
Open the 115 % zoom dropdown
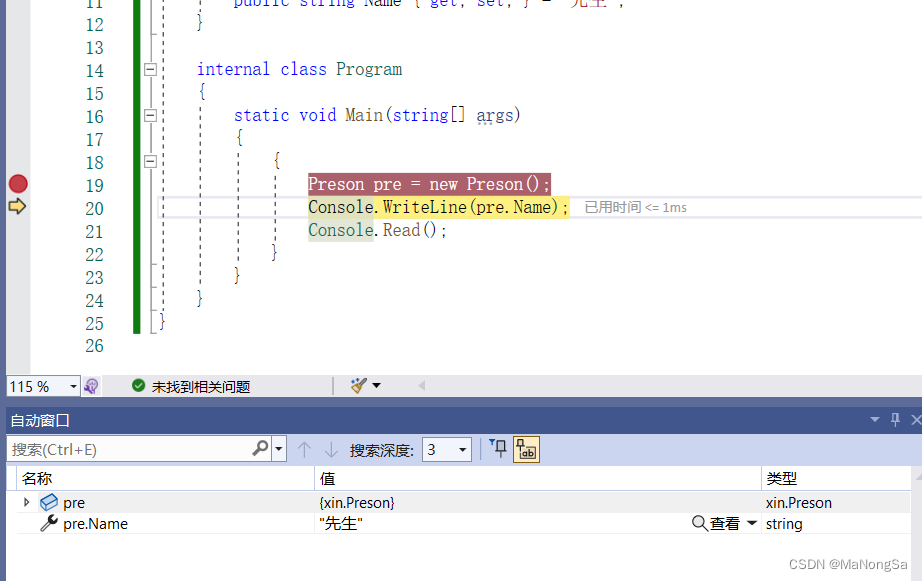click(73, 386)
